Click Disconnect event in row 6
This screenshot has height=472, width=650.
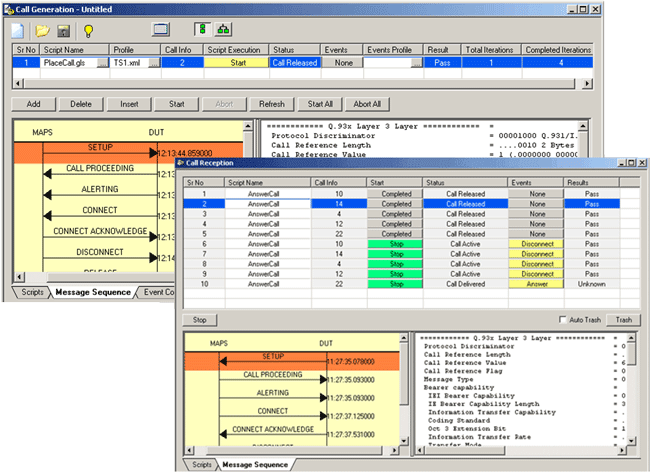536,244
